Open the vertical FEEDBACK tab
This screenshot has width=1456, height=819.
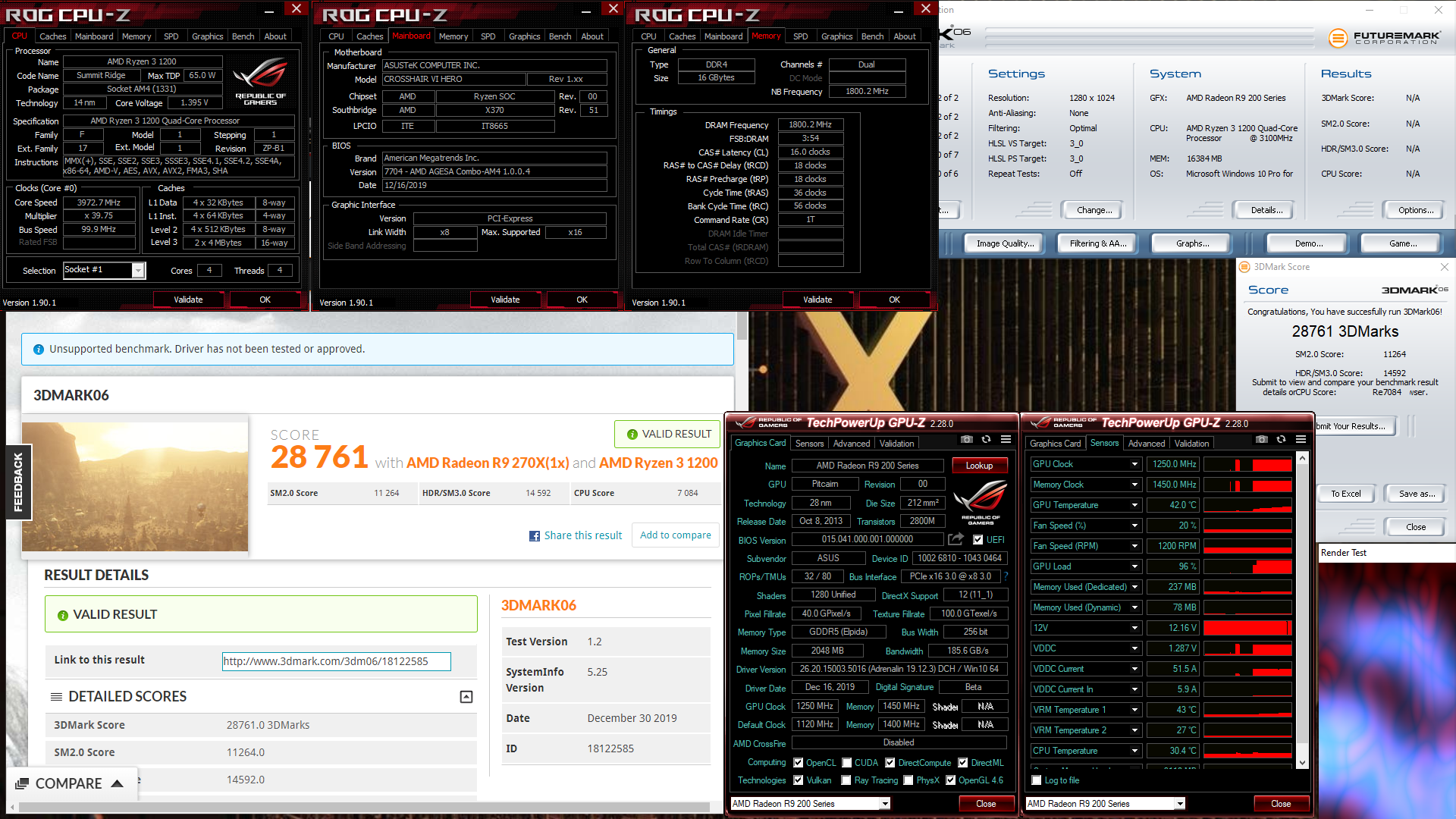(x=18, y=482)
